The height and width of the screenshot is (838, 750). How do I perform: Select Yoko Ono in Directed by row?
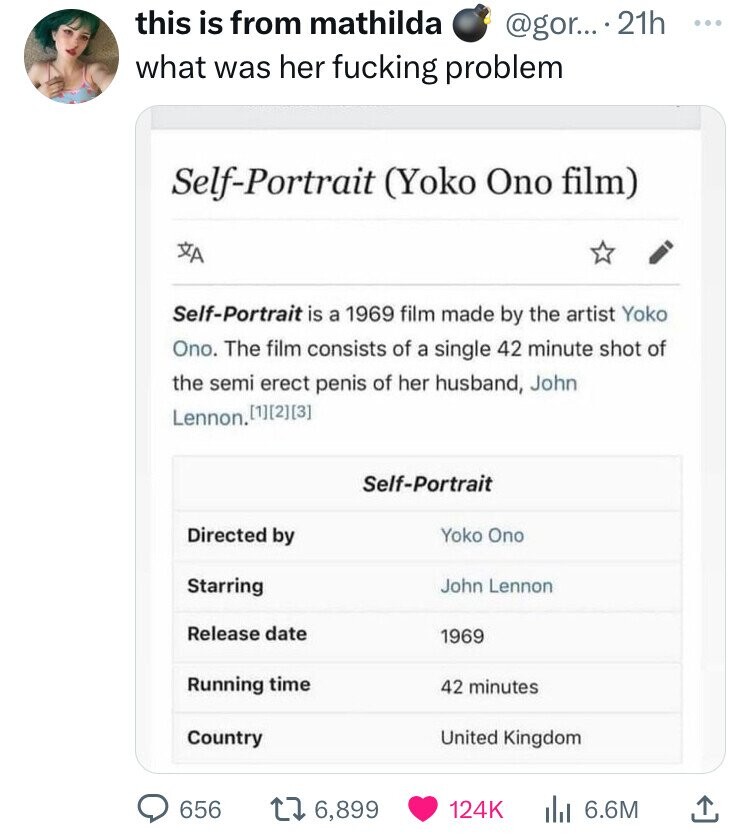(x=482, y=536)
